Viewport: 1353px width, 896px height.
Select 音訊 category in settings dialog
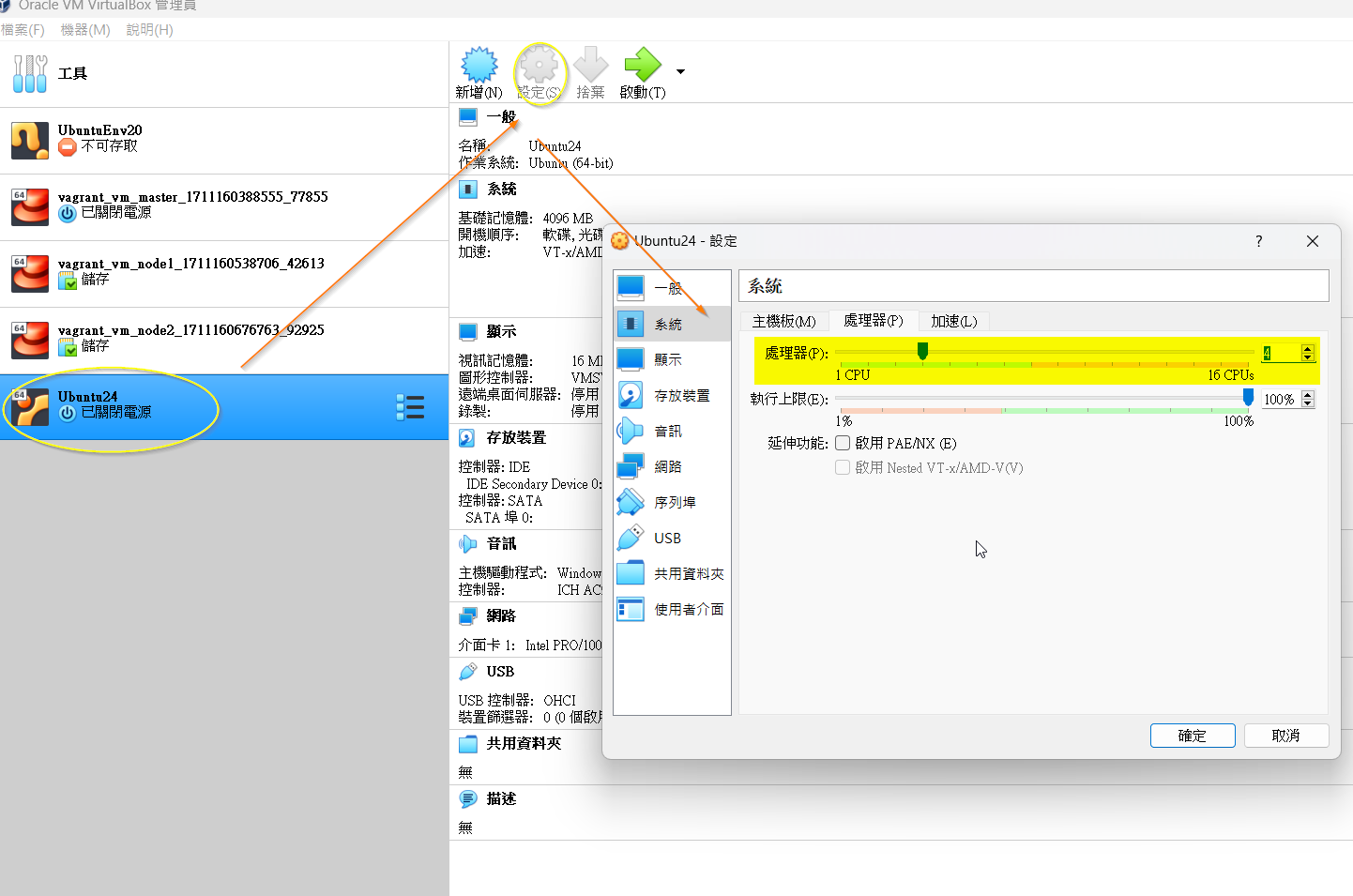click(672, 431)
